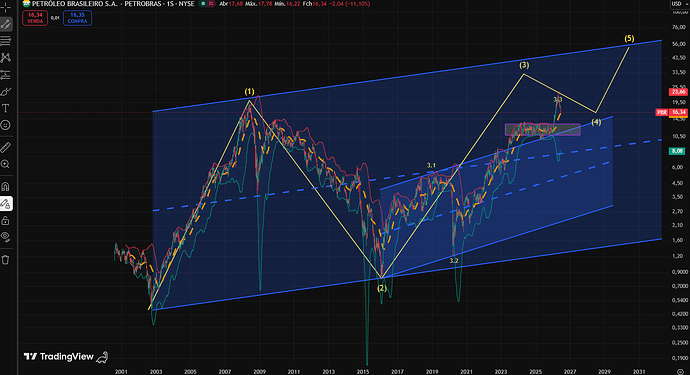The image size is (690, 375).
Task: Click the Petrobras symbol logo icon
Action: point(26,4)
